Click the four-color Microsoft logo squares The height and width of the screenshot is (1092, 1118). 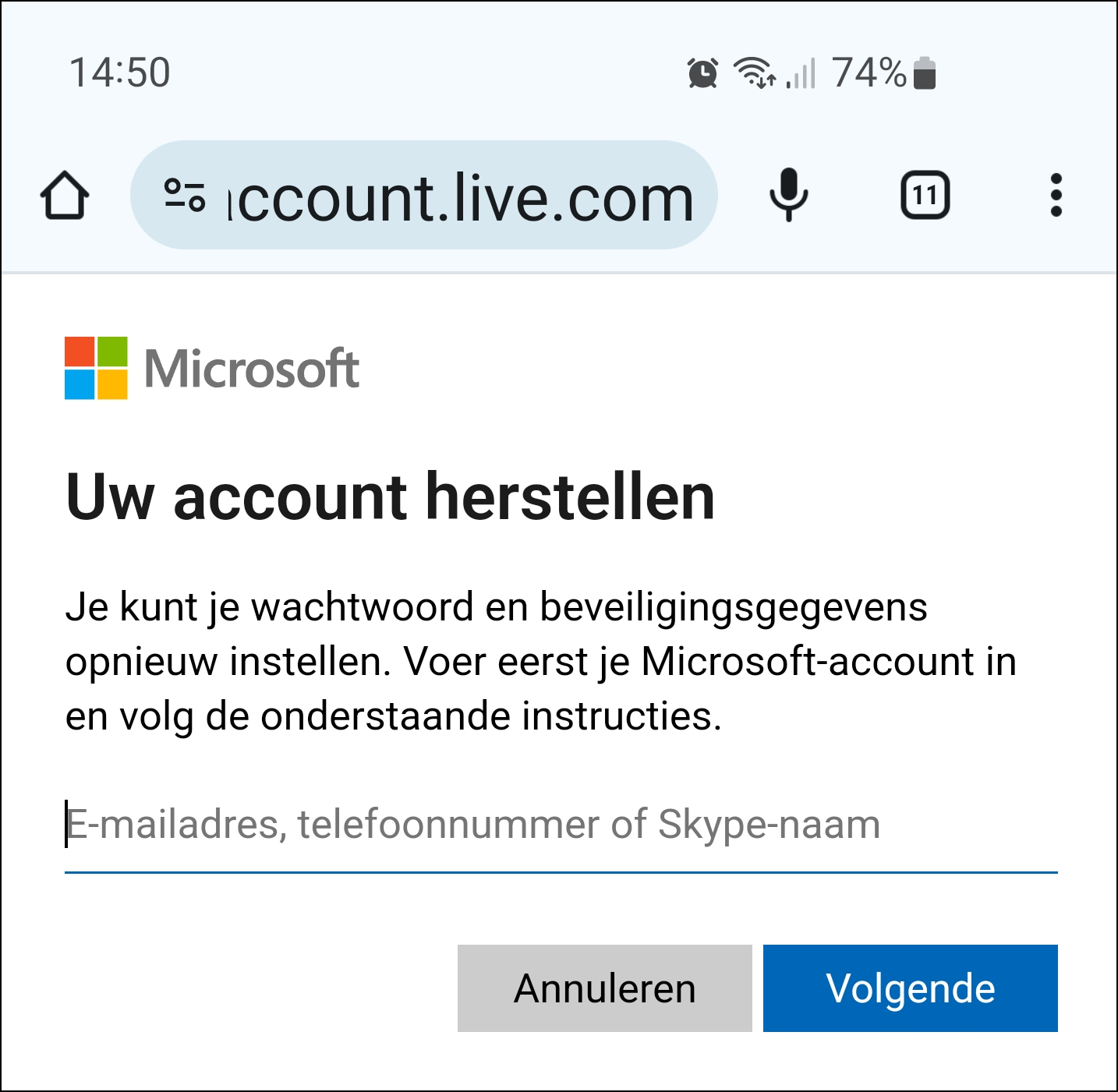(96, 368)
